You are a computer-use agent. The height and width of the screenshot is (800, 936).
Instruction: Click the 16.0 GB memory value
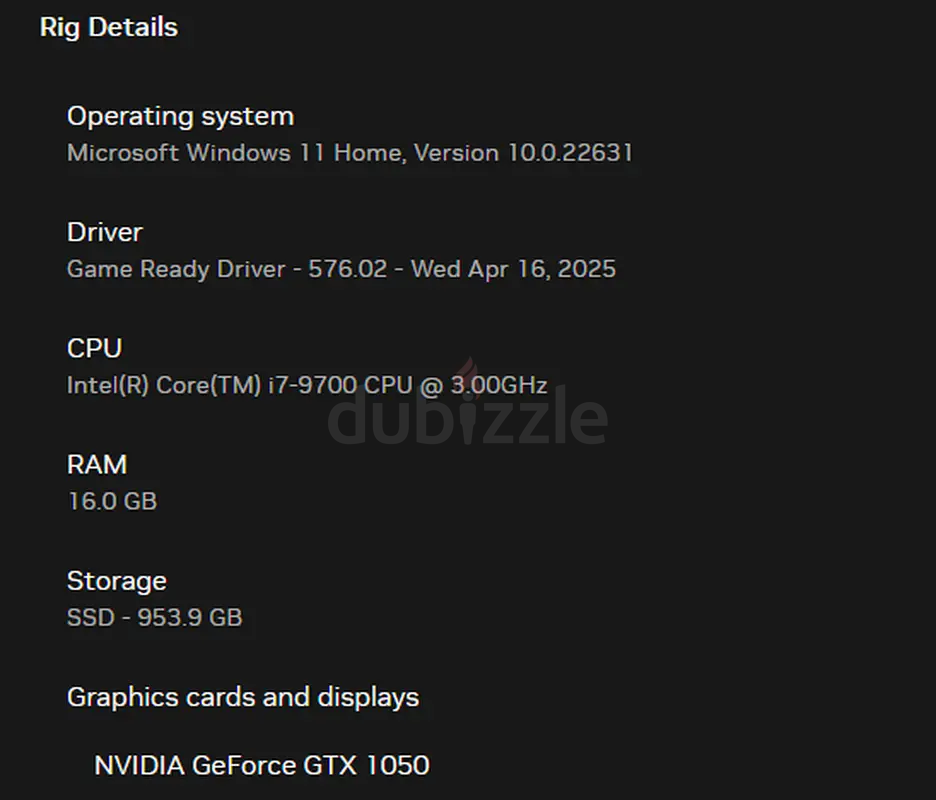point(112,501)
